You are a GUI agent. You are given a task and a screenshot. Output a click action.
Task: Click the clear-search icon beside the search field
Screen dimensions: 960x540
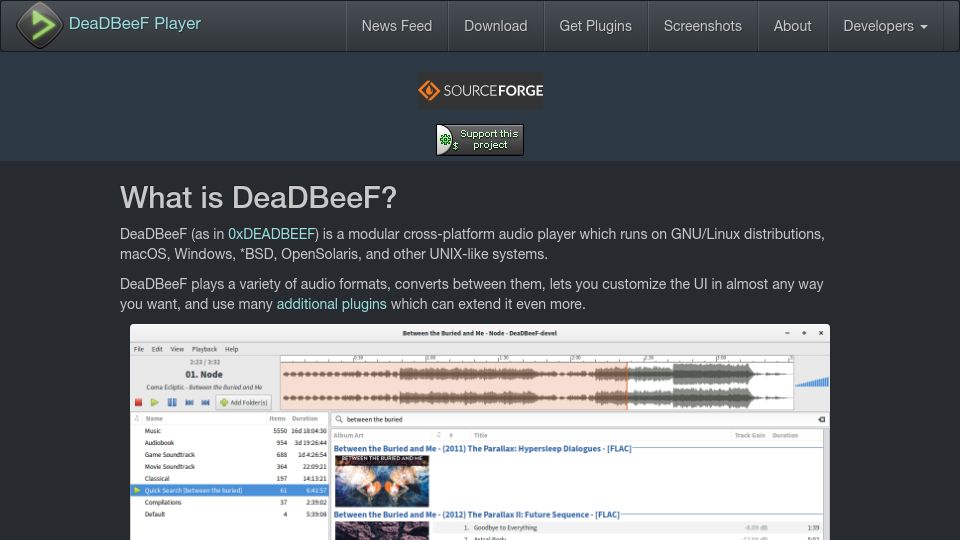822,419
